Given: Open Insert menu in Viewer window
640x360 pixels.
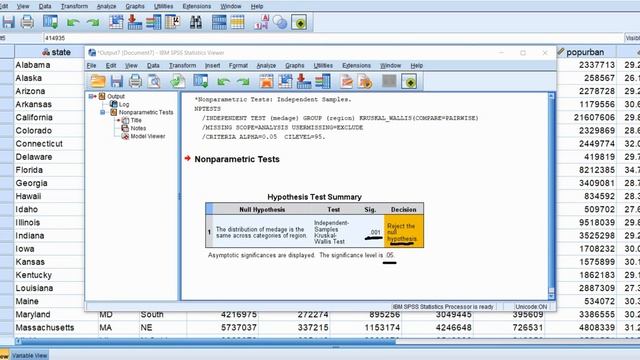Looking at the screenshot, I should point(212,66).
